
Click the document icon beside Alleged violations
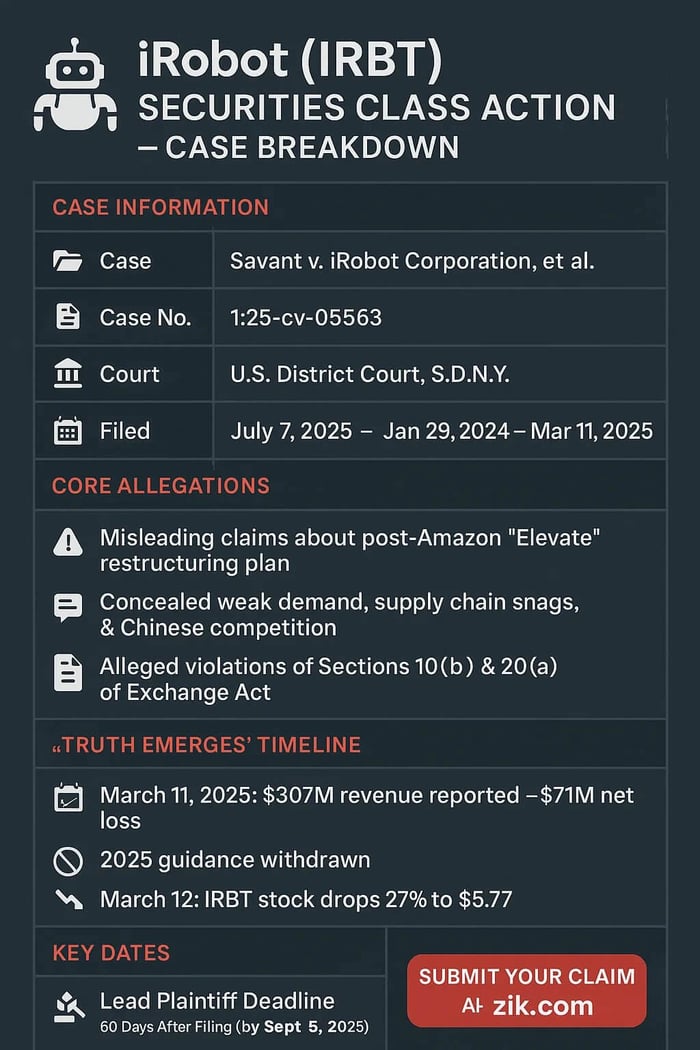(67, 672)
